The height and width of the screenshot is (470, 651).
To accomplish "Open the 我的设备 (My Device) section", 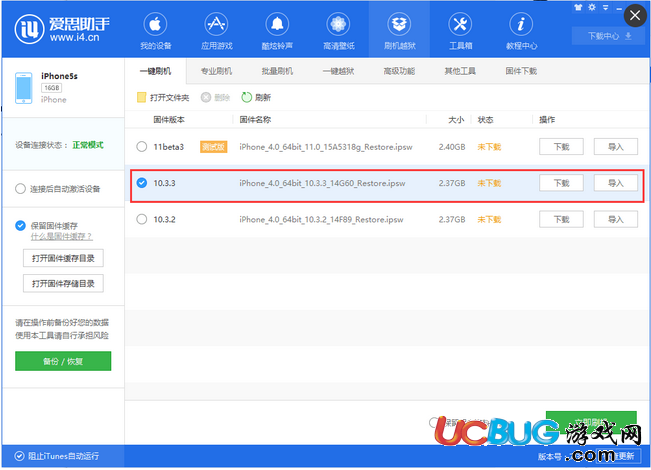I will (156, 31).
